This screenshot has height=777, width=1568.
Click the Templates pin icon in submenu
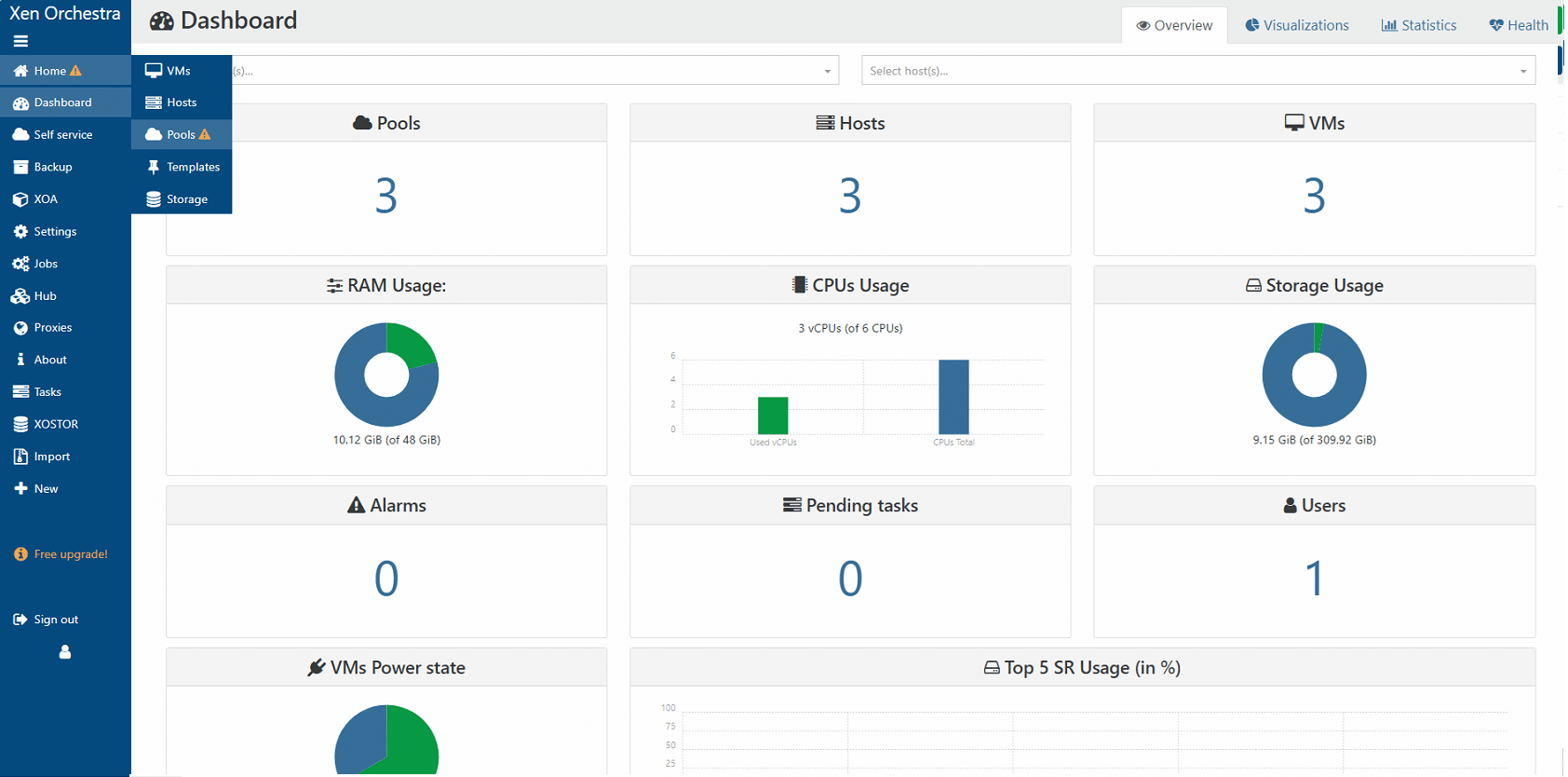[x=154, y=167]
